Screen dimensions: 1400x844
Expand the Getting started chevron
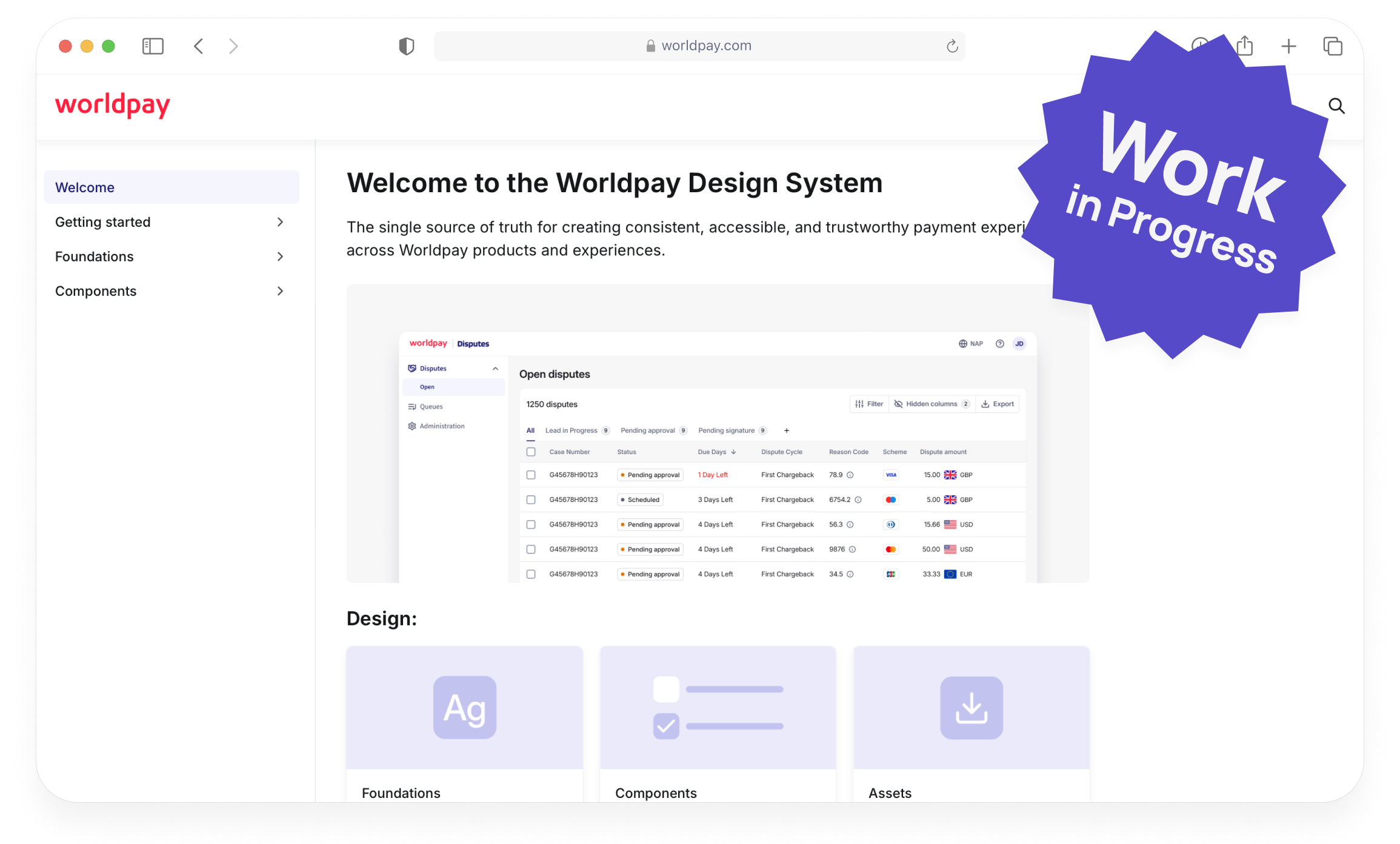click(x=280, y=223)
